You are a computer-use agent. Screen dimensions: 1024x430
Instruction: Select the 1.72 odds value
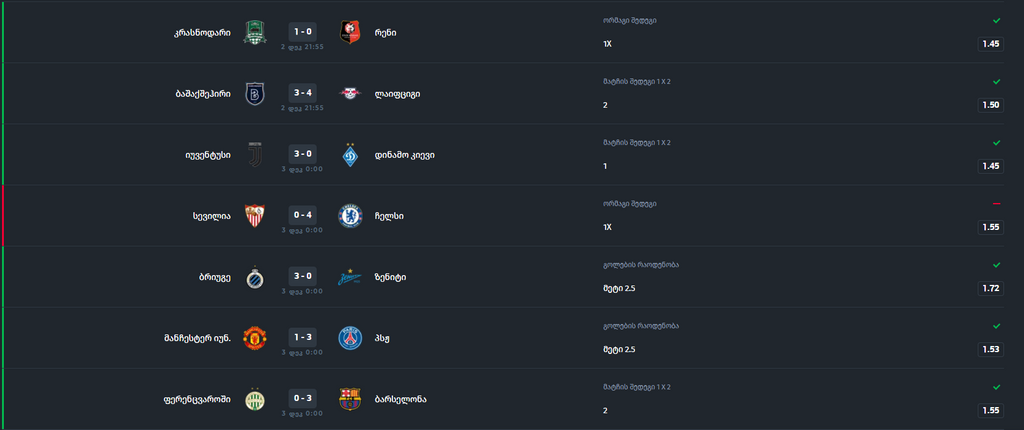pyautogui.click(x=991, y=288)
